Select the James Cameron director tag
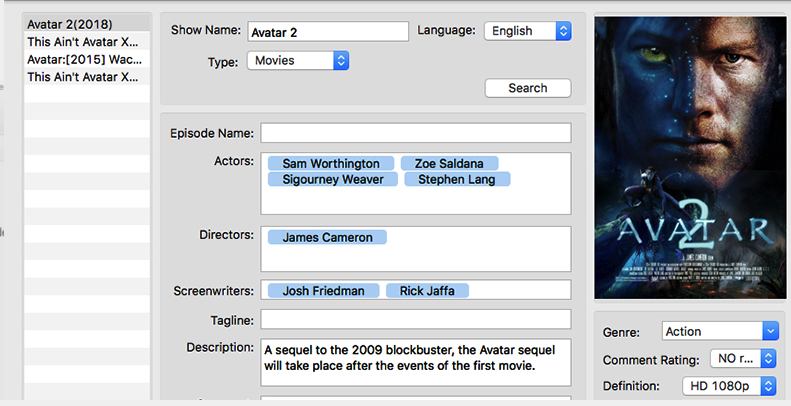791x406 pixels. [x=327, y=238]
